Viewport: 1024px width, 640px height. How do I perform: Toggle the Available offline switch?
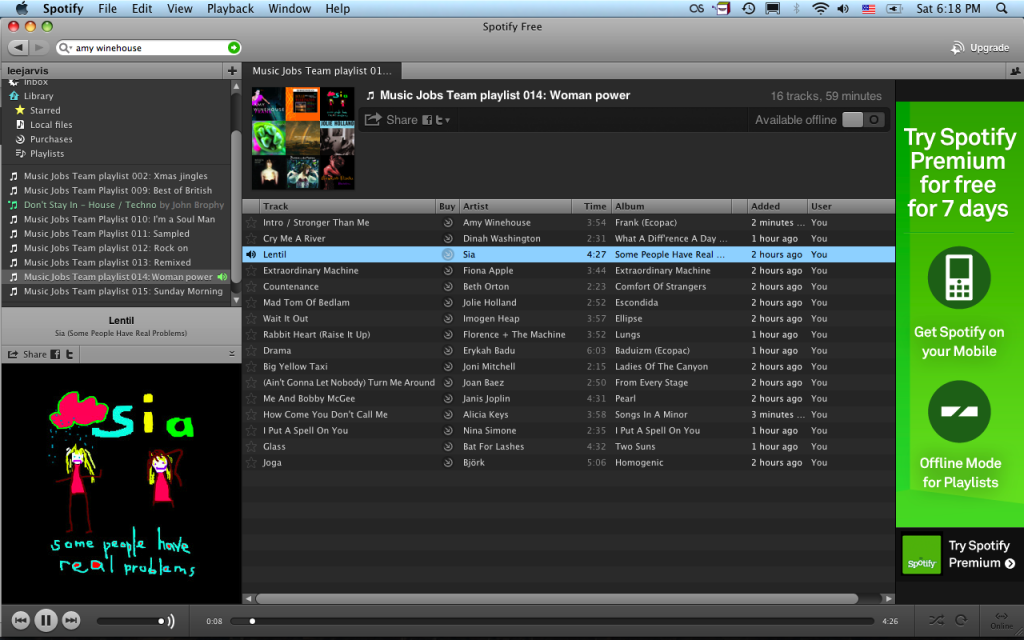pyautogui.click(x=863, y=120)
